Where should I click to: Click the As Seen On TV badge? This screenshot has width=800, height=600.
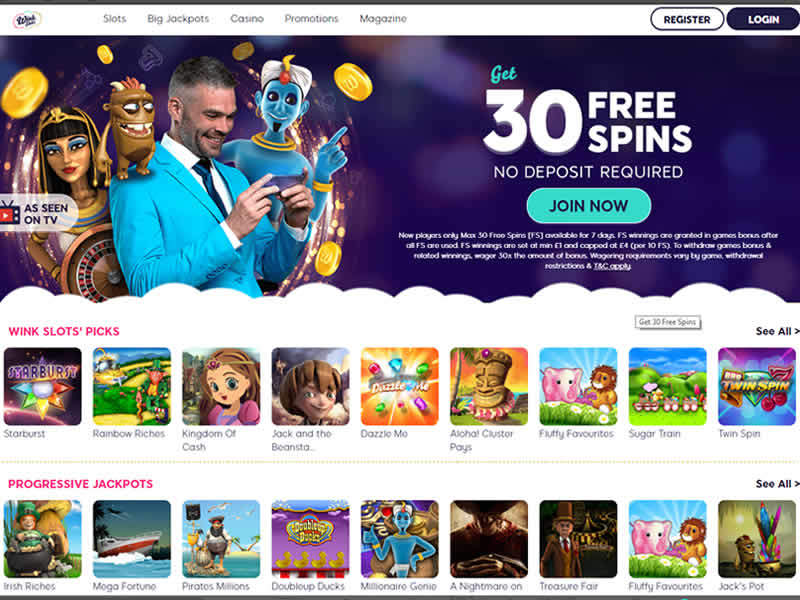point(37,213)
